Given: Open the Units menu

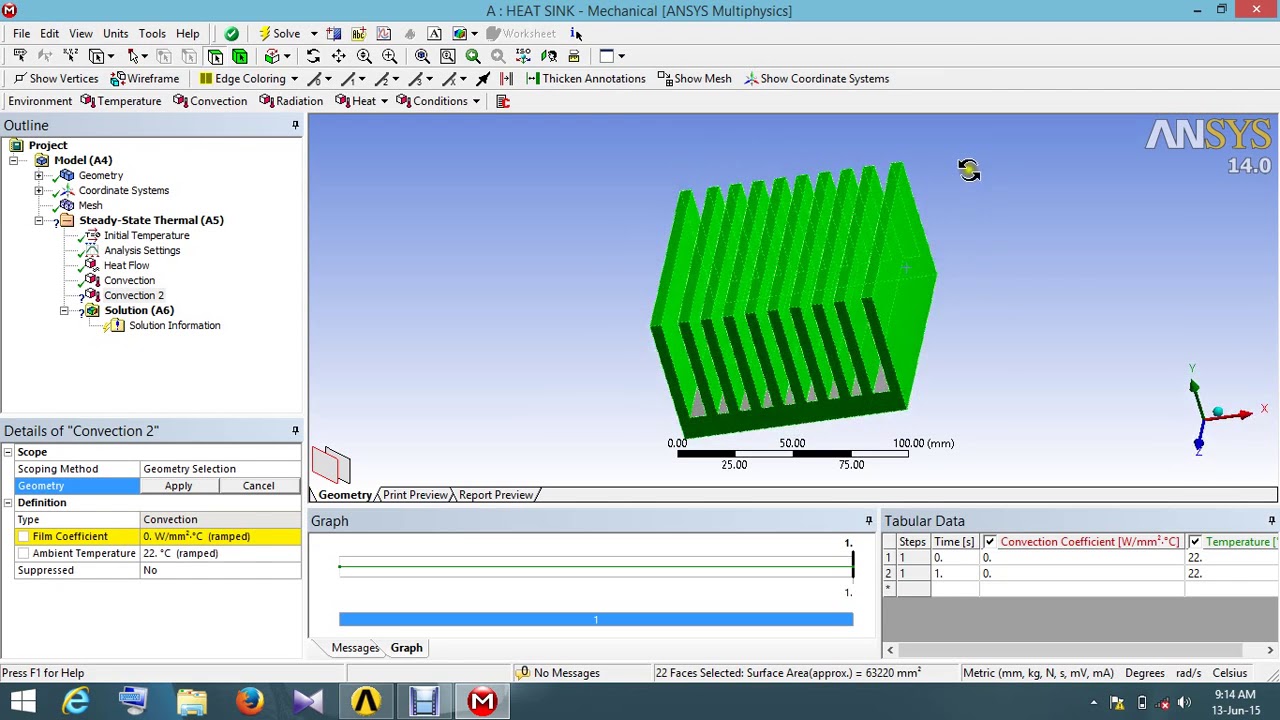Looking at the screenshot, I should [116, 34].
